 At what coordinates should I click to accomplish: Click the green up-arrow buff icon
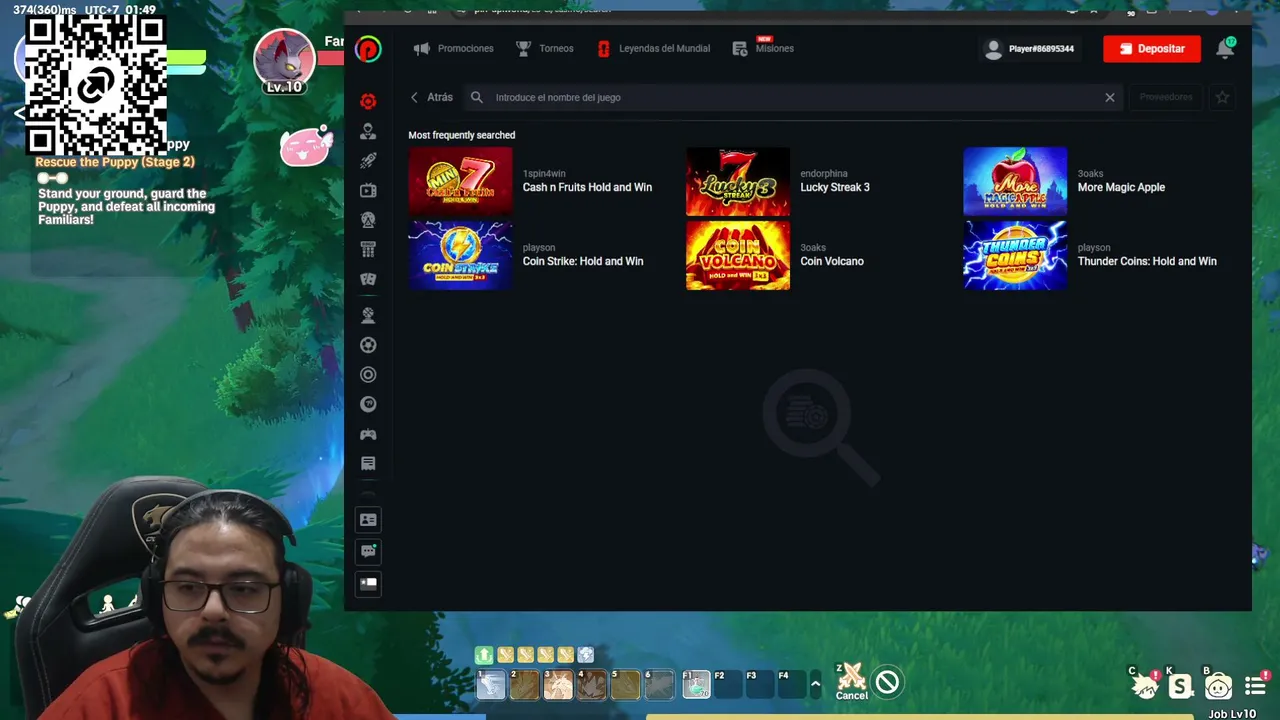[484, 655]
